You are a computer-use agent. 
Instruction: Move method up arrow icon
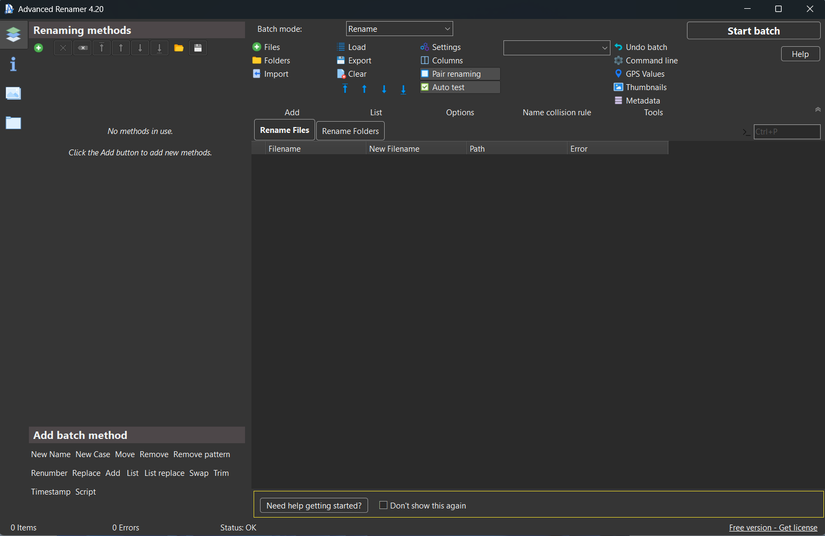point(121,48)
